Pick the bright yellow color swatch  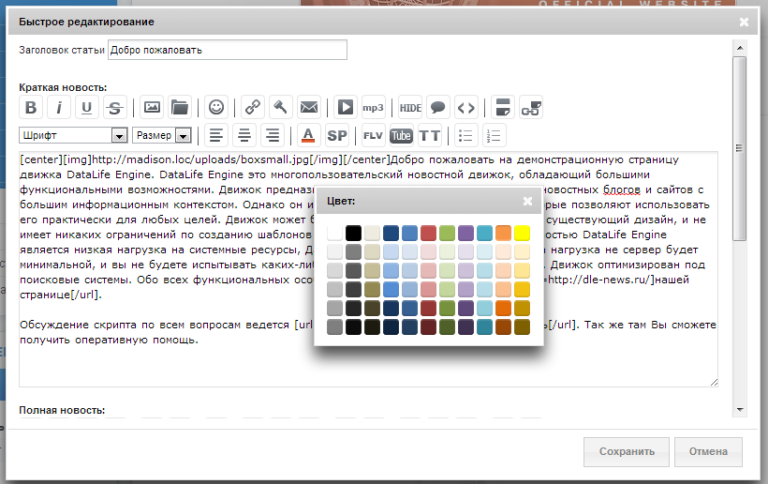(522, 233)
